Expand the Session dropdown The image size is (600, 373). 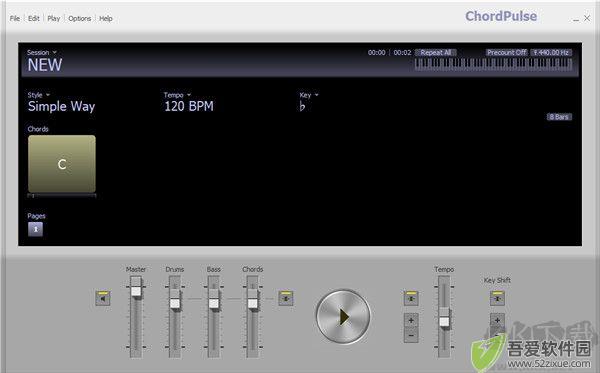42,52
